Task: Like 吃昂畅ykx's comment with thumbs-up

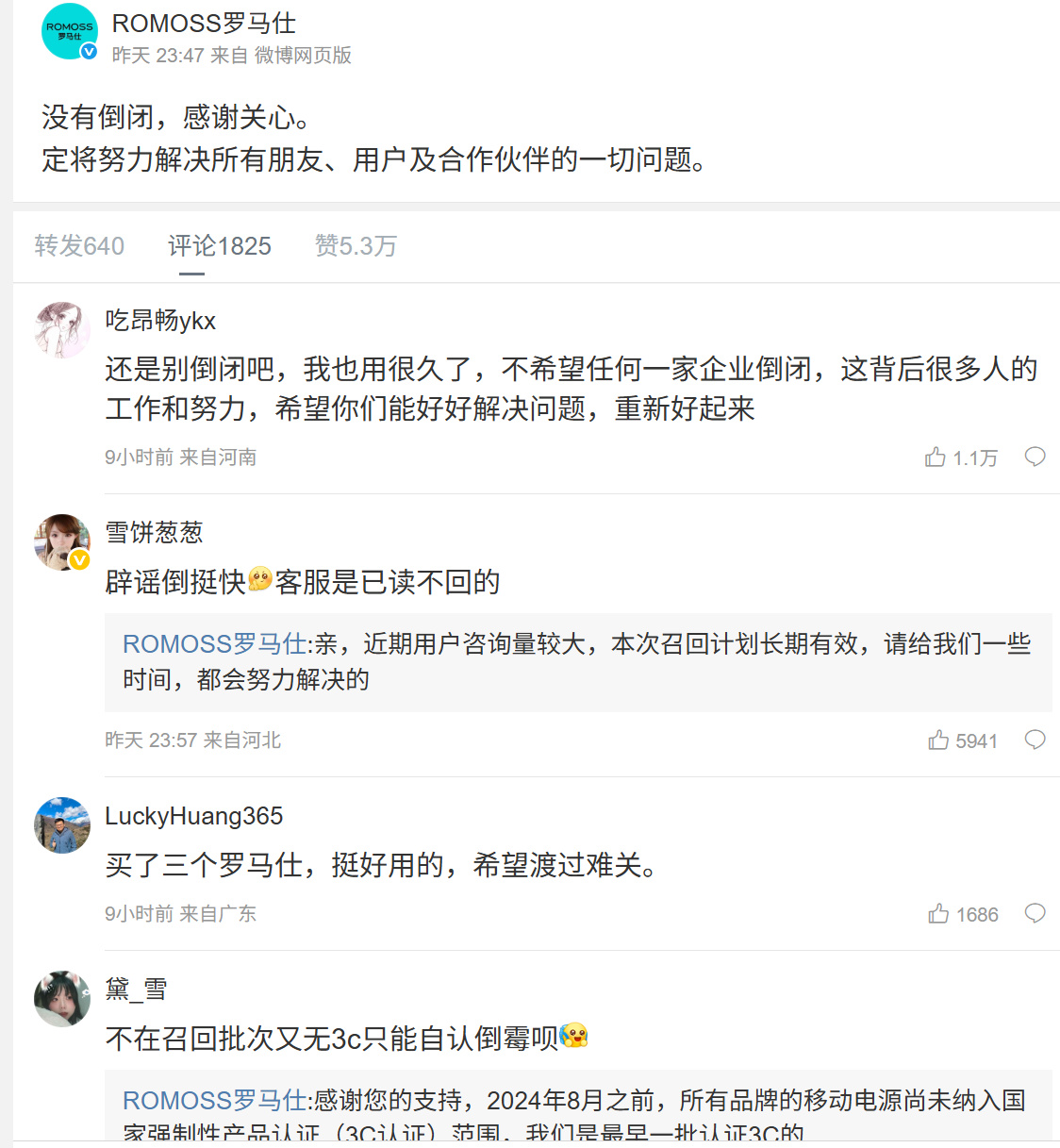Action: [x=936, y=458]
